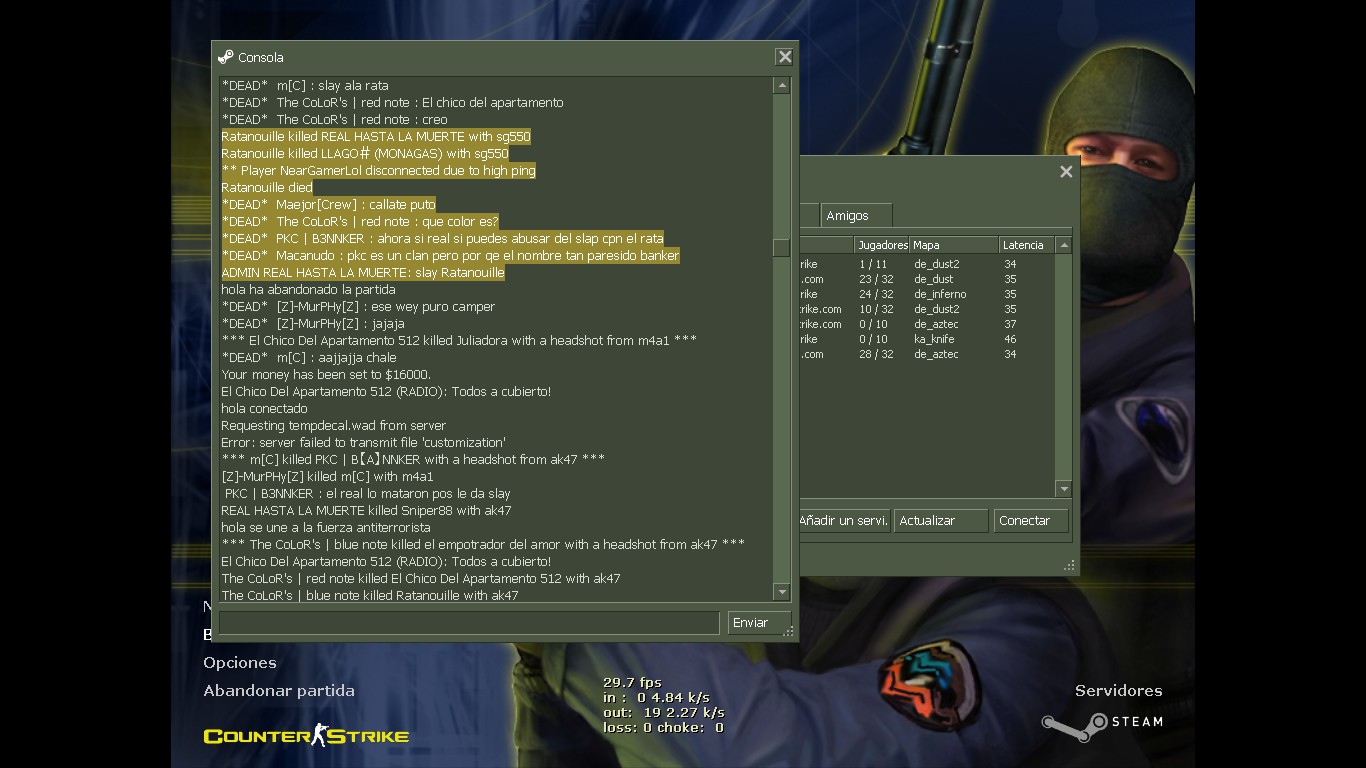Viewport: 1366px width, 768px height.
Task: Select server row with 1 / 11 players
Action: [927, 264]
